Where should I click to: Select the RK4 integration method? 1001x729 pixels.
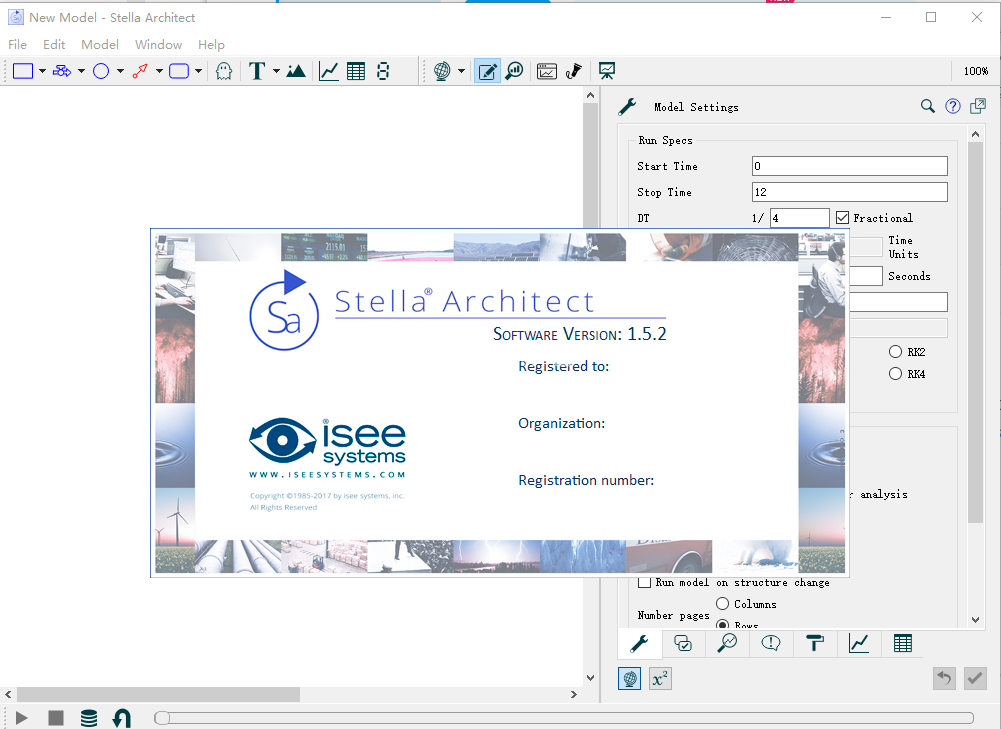pyautogui.click(x=896, y=374)
